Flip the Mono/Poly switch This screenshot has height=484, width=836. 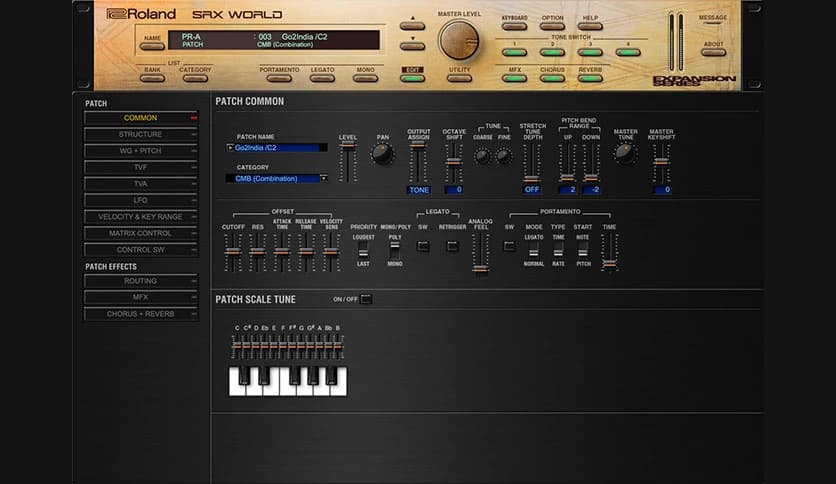point(395,250)
